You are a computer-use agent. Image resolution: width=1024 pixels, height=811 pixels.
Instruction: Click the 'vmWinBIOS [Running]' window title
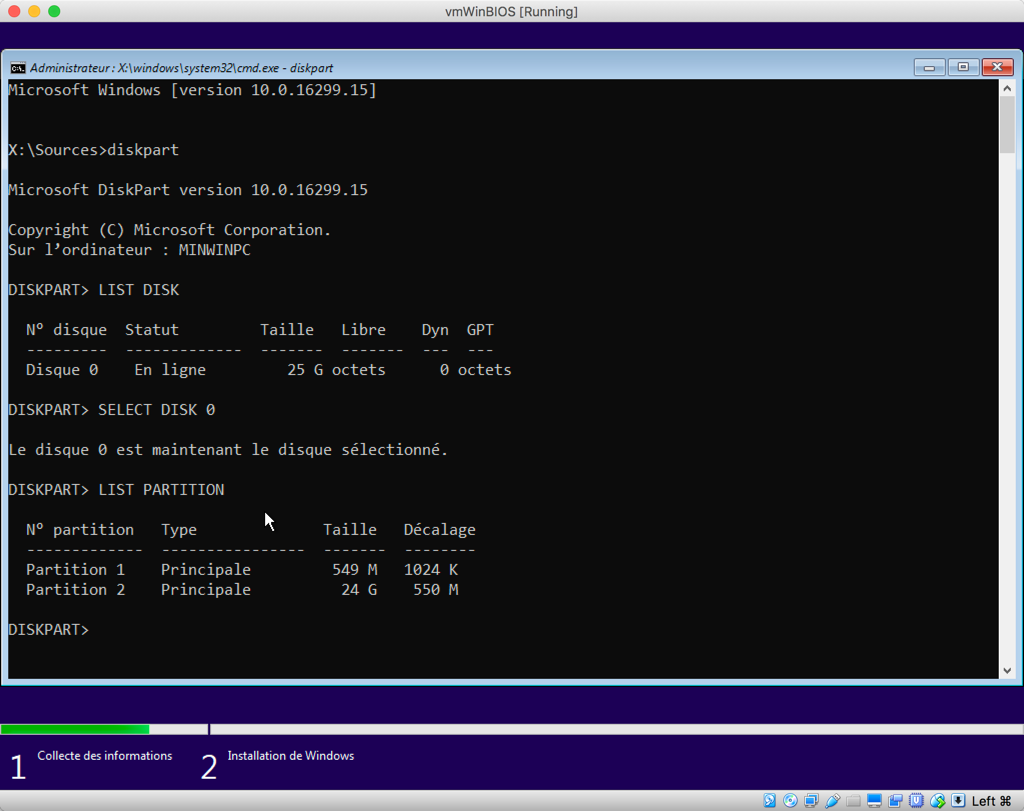tap(511, 12)
